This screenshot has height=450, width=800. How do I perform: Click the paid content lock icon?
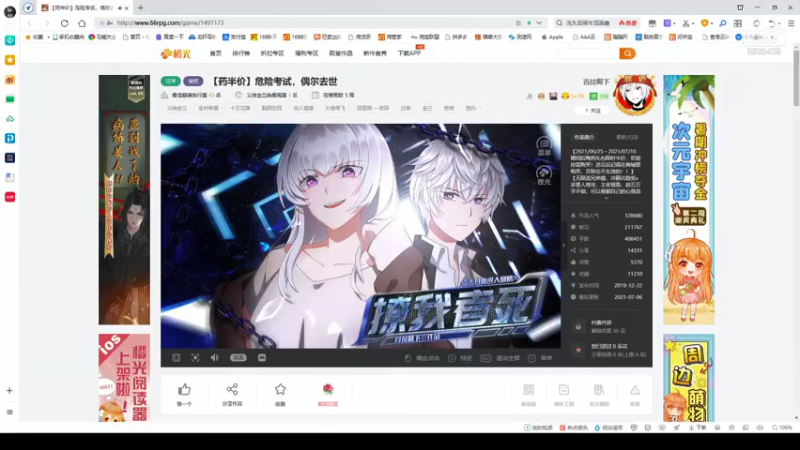(x=578, y=327)
